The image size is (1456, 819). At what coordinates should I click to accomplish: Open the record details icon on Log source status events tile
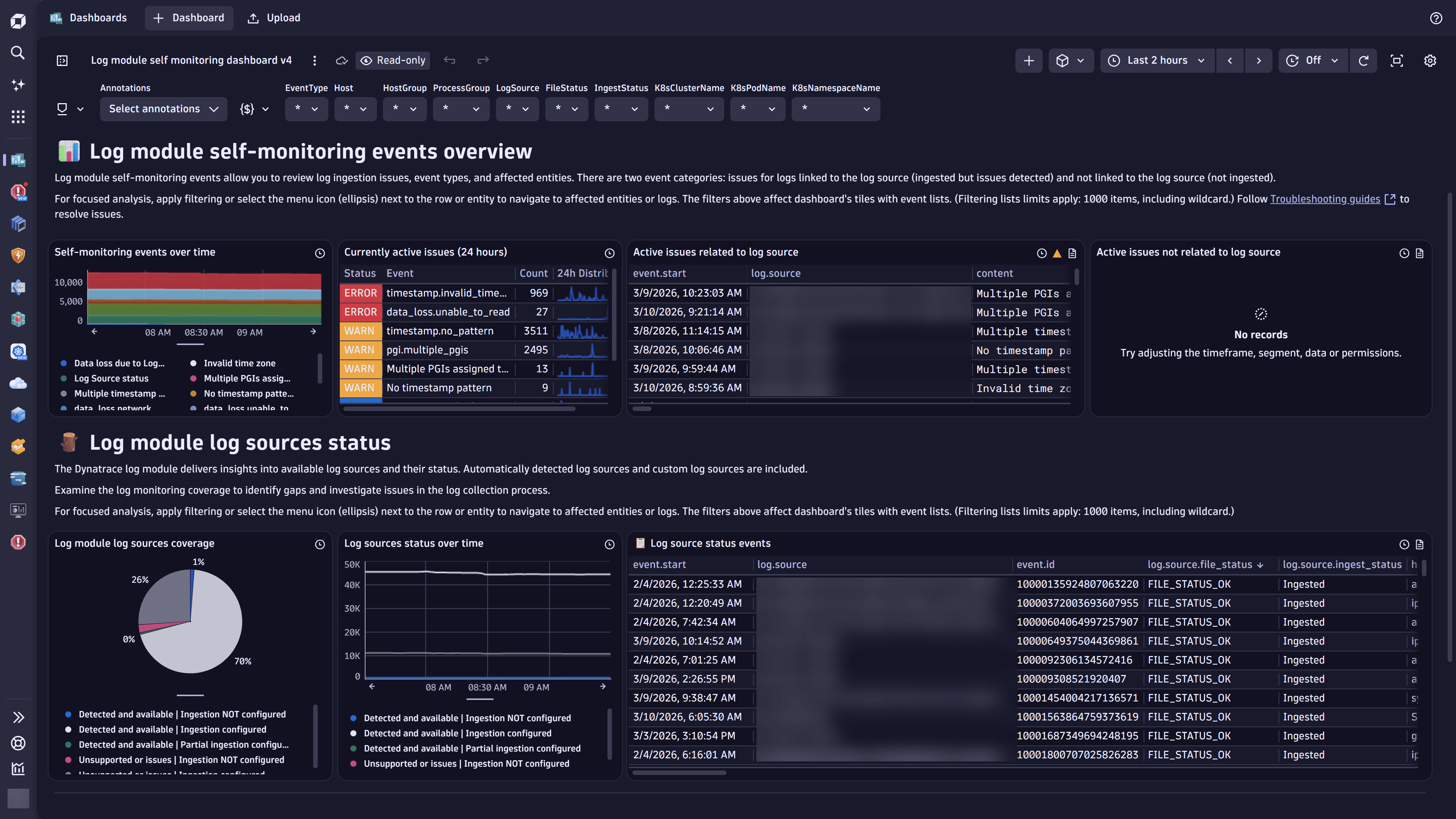[1419, 544]
